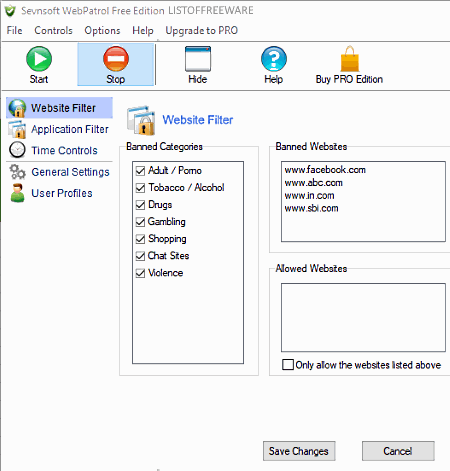Image resolution: width=450 pixels, height=471 pixels.
Task: Click inside the empty Allowed Websites box
Action: 363,317
